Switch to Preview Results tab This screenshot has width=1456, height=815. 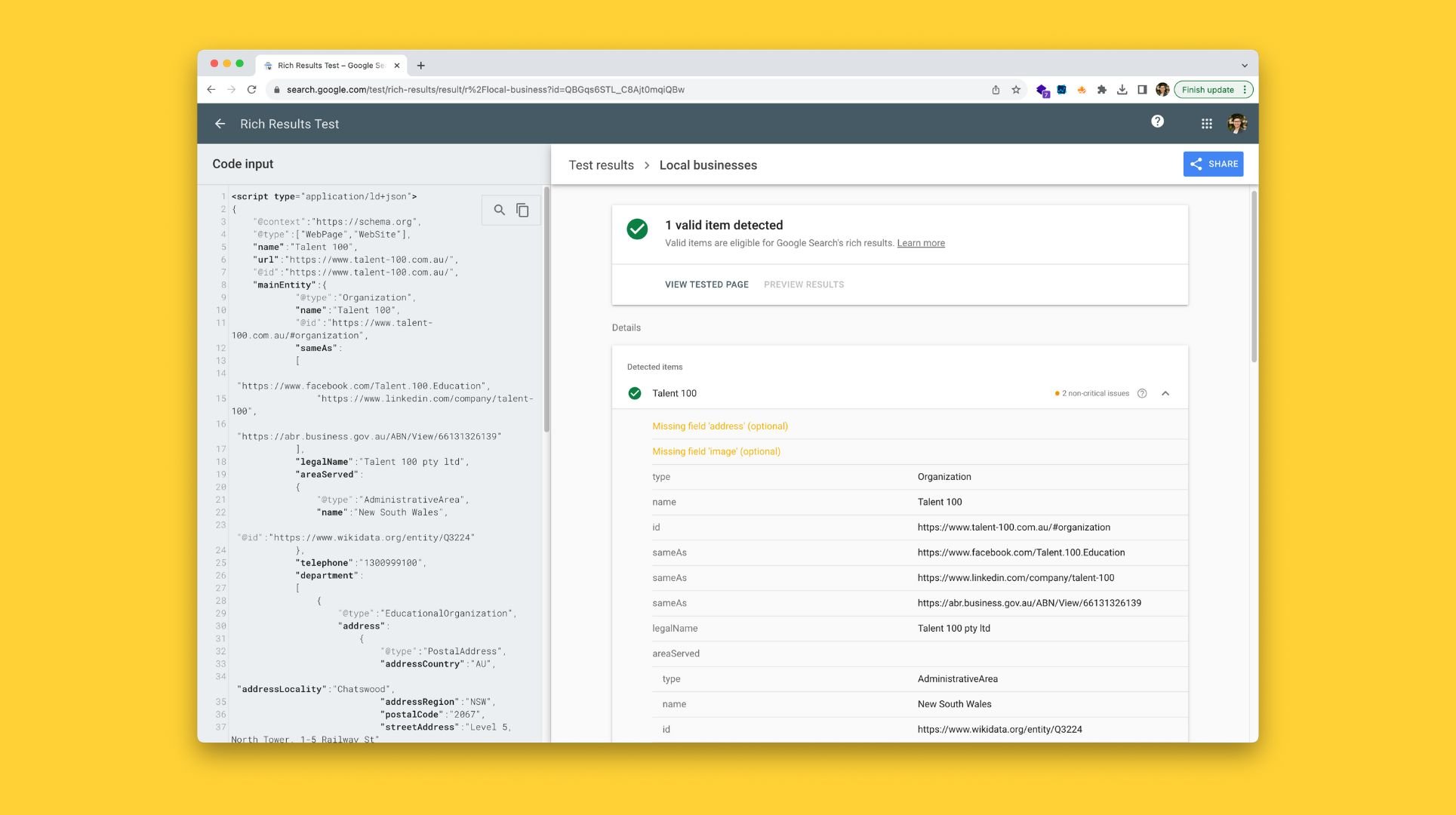coord(804,284)
